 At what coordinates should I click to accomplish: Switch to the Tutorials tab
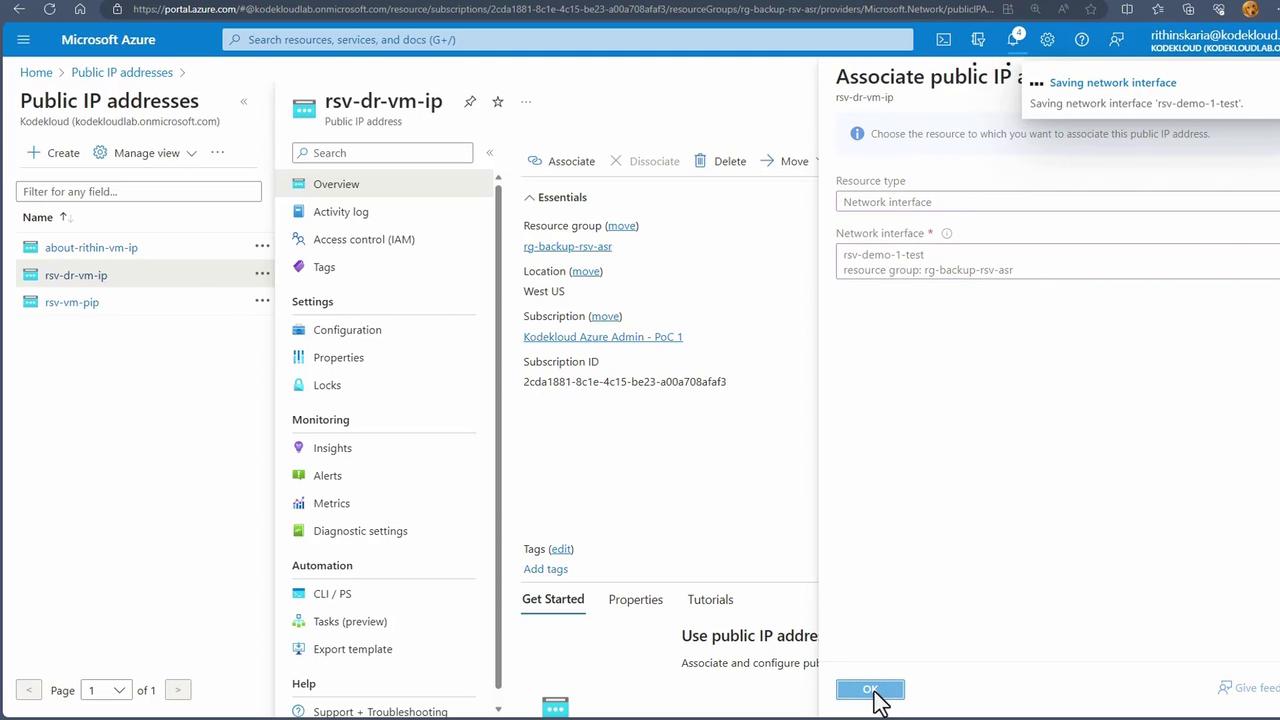click(x=710, y=600)
